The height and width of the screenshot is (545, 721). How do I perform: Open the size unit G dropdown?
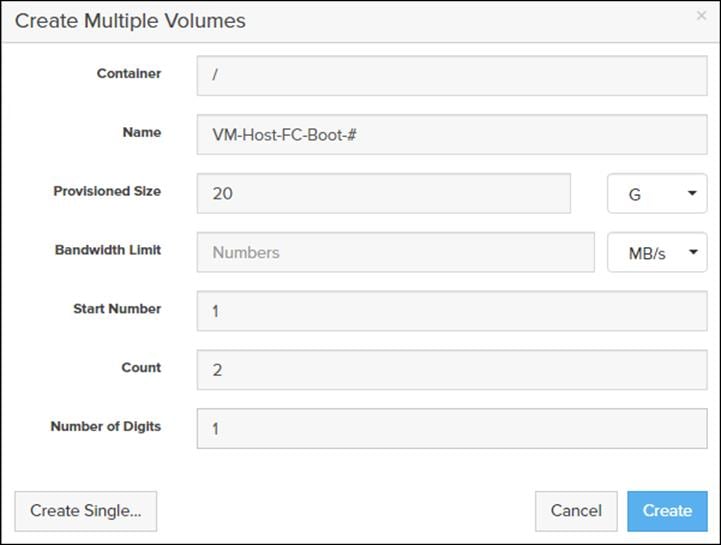(x=656, y=194)
